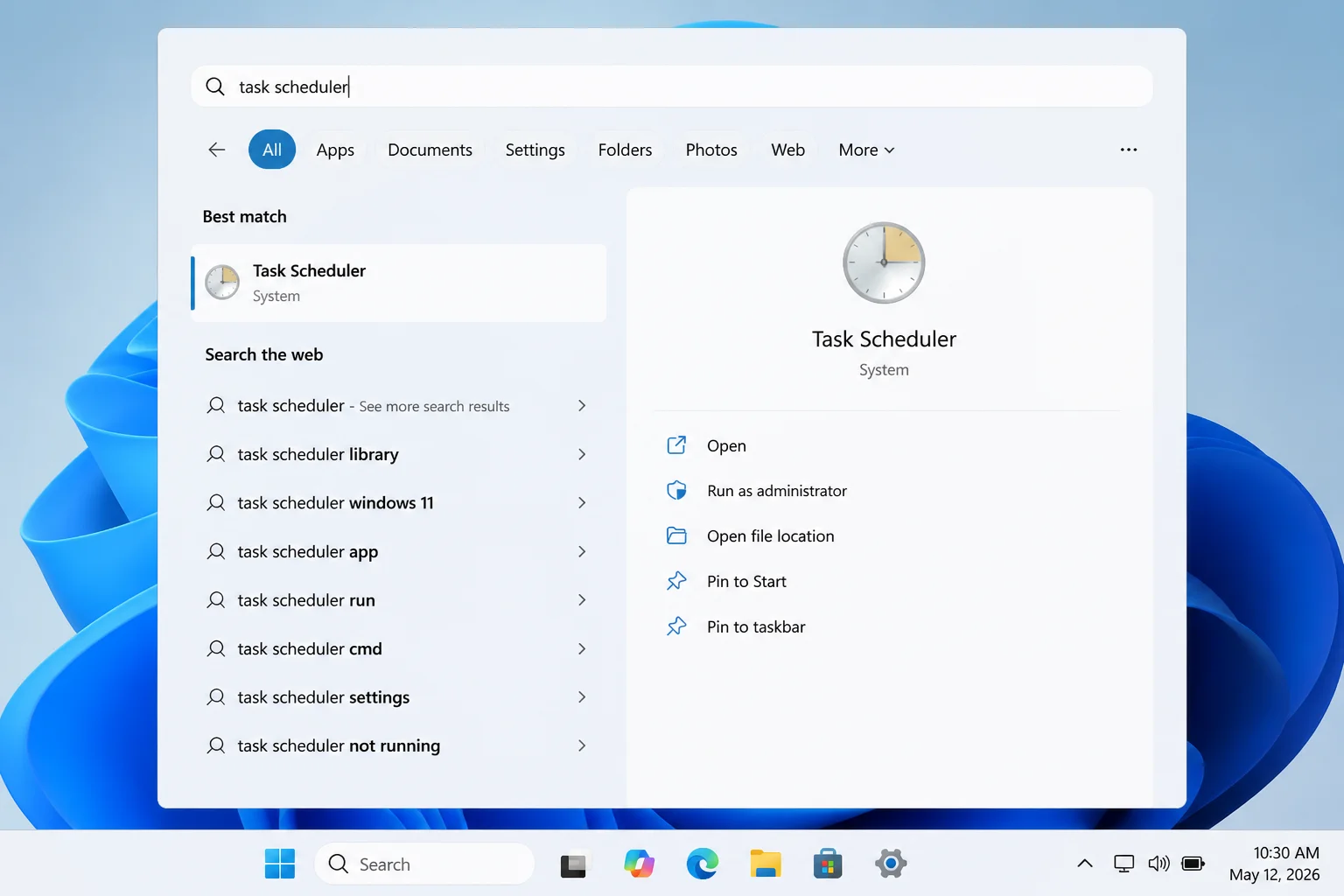The width and height of the screenshot is (1344, 896).
Task: Click search icon beside 'task scheduler run'
Action: pyautogui.click(x=216, y=600)
